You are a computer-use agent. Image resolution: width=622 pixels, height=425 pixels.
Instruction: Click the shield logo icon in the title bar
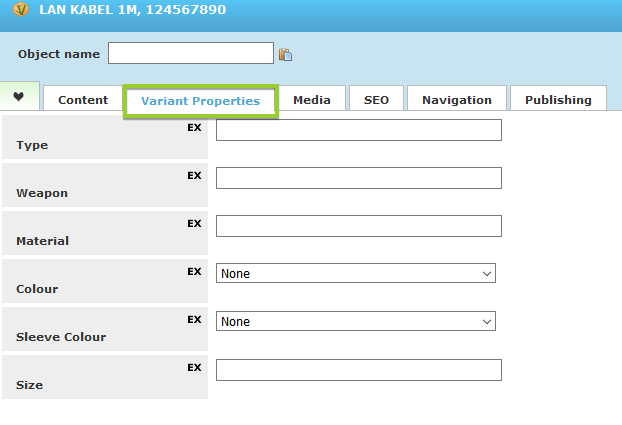21,9
